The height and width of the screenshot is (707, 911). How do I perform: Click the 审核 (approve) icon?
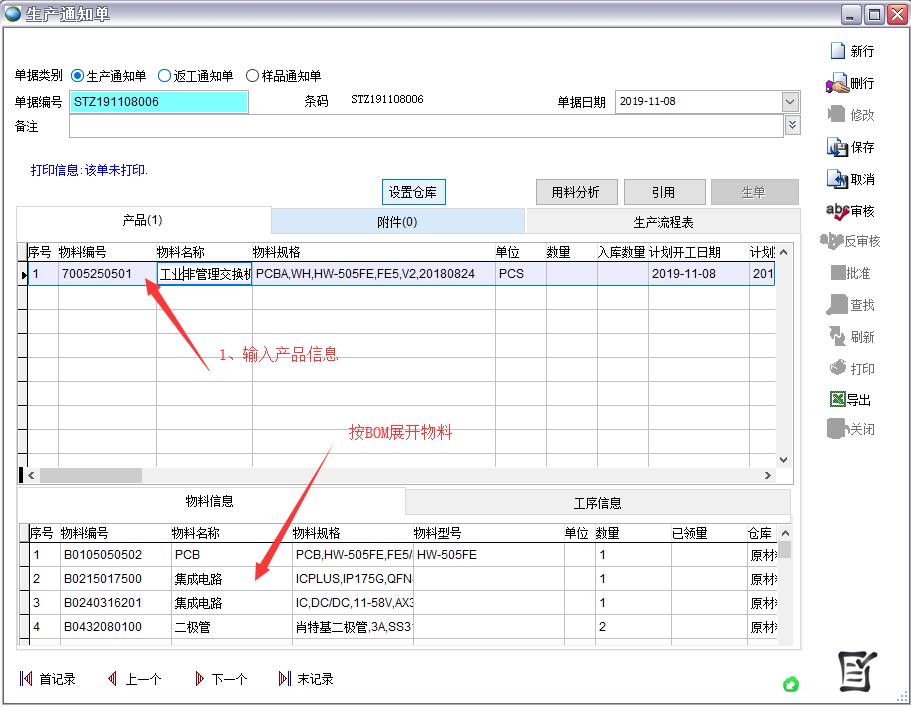click(837, 211)
